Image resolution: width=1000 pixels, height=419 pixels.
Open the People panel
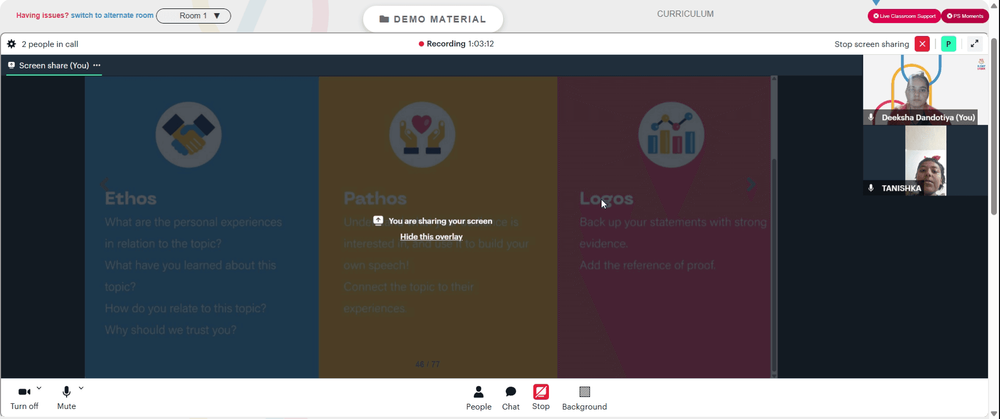click(x=478, y=398)
